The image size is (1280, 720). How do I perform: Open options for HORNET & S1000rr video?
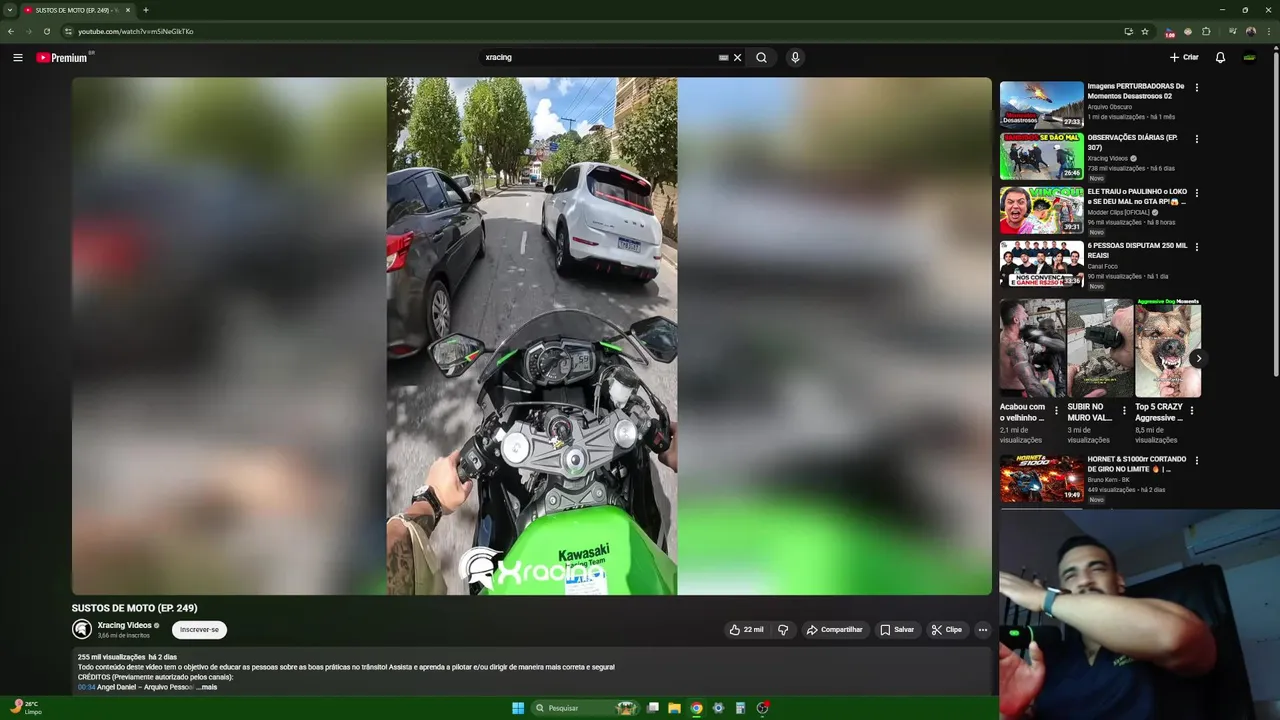(x=1196, y=461)
